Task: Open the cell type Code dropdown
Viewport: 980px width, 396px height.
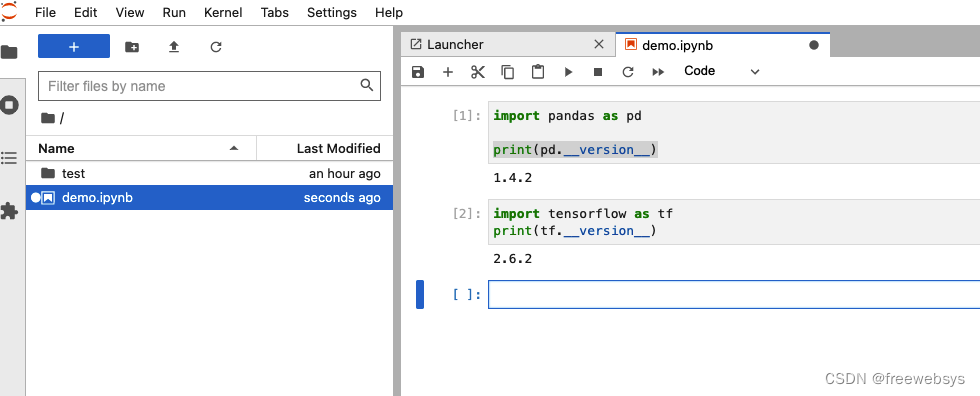Action: (x=722, y=71)
